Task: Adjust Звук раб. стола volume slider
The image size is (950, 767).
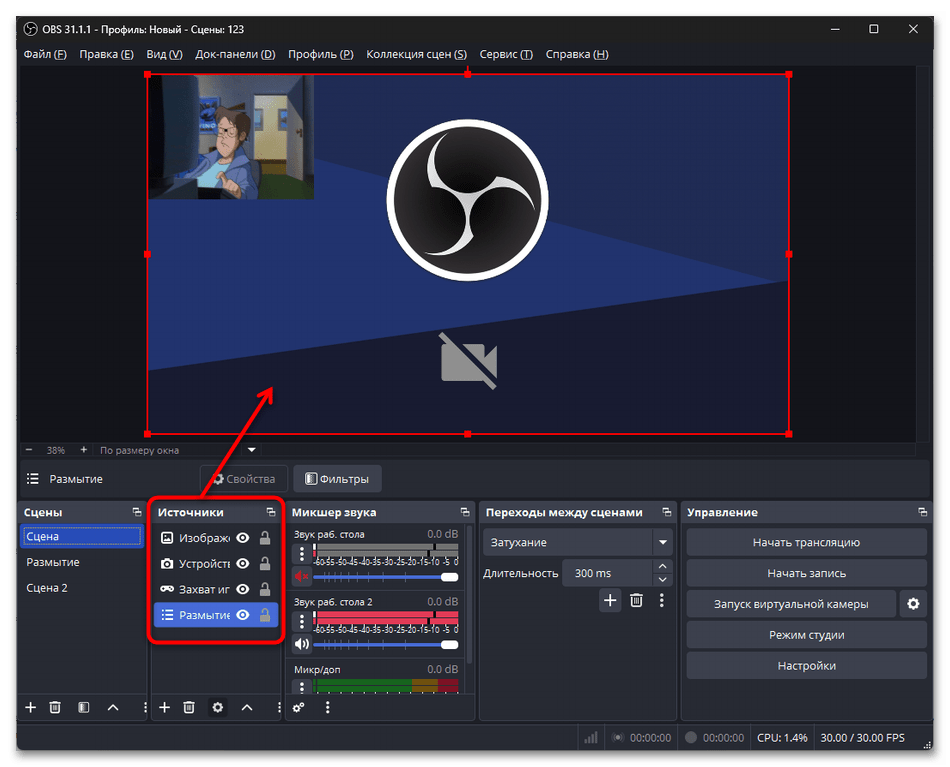Action: pyautogui.click(x=386, y=577)
